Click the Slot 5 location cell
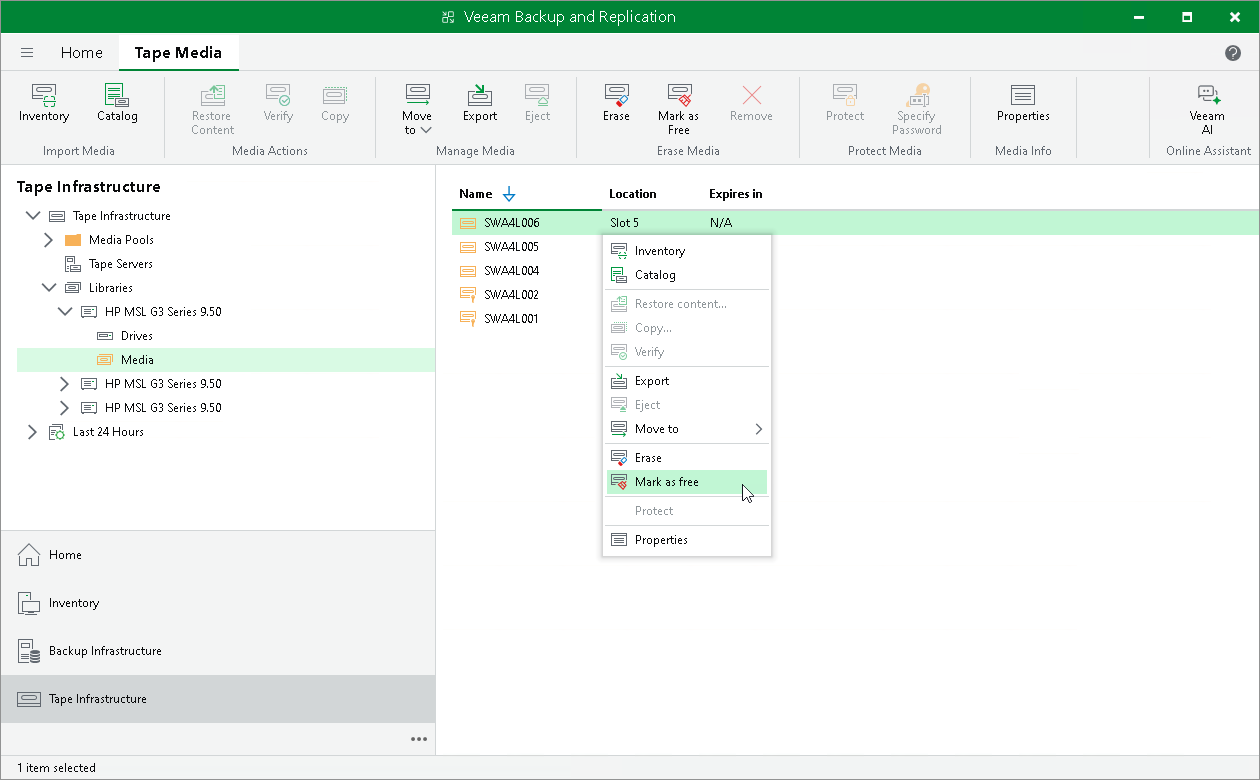Screen dimensions: 1260x780 pyautogui.click(x=624, y=223)
